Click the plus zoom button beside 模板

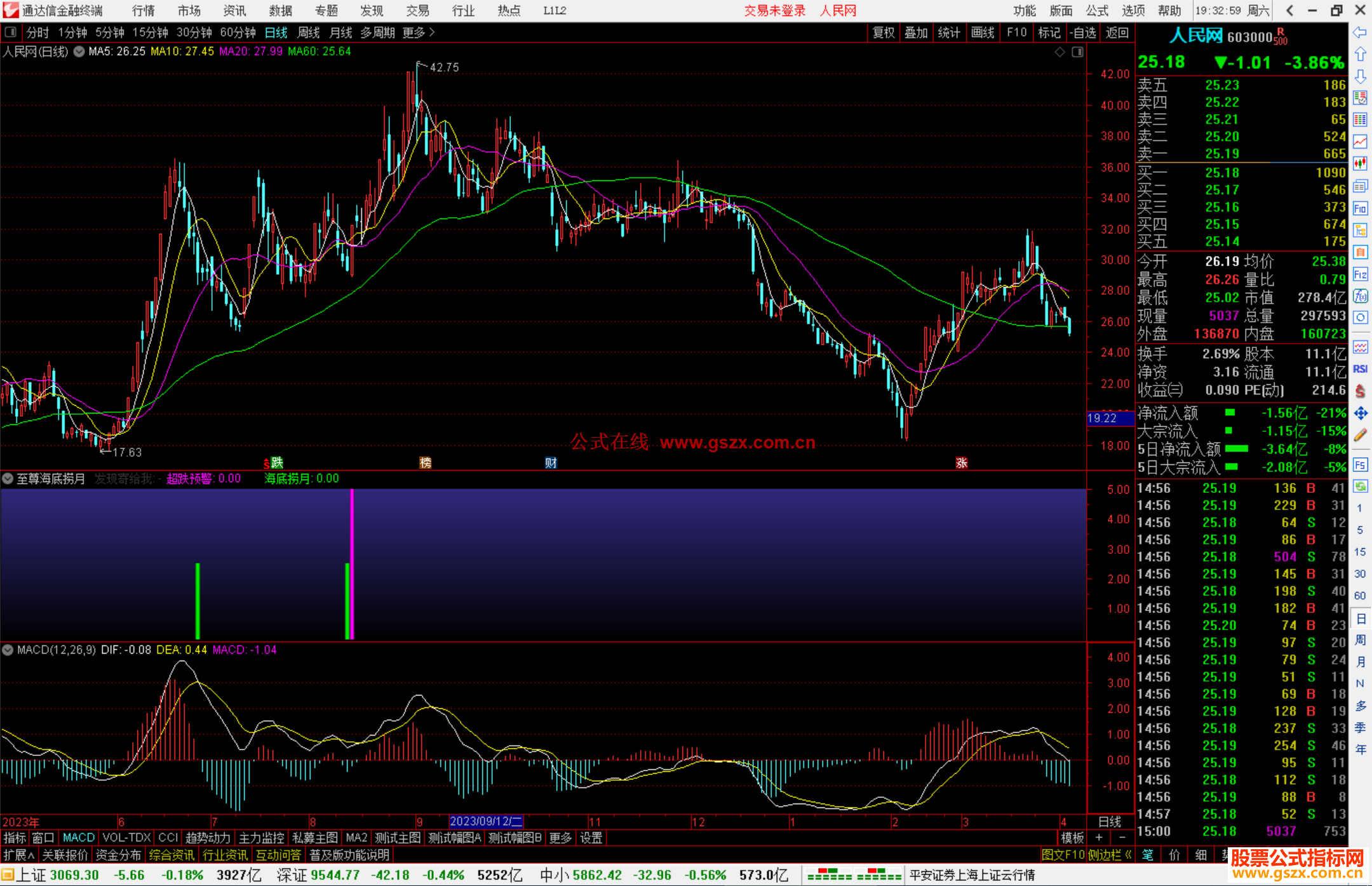tap(1099, 838)
